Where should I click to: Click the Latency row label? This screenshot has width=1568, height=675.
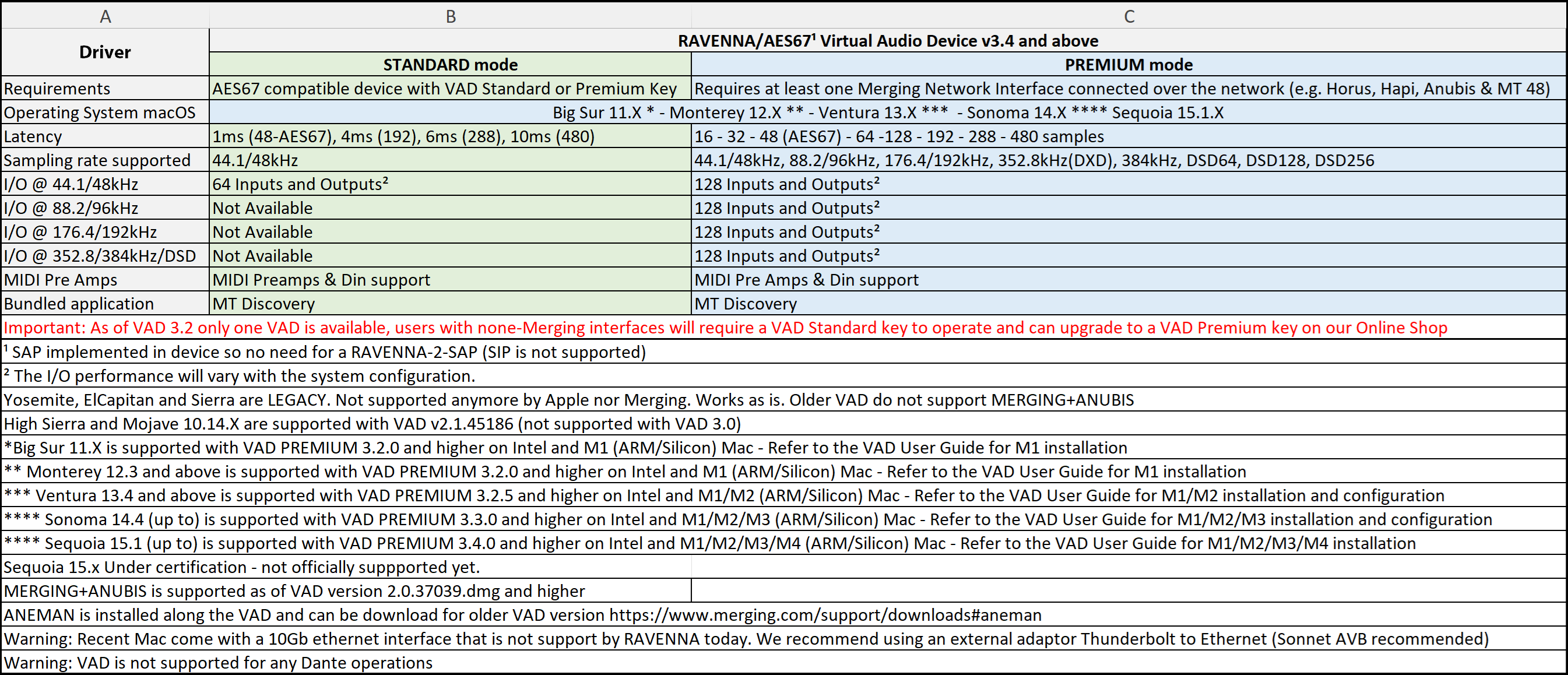(106, 136)
